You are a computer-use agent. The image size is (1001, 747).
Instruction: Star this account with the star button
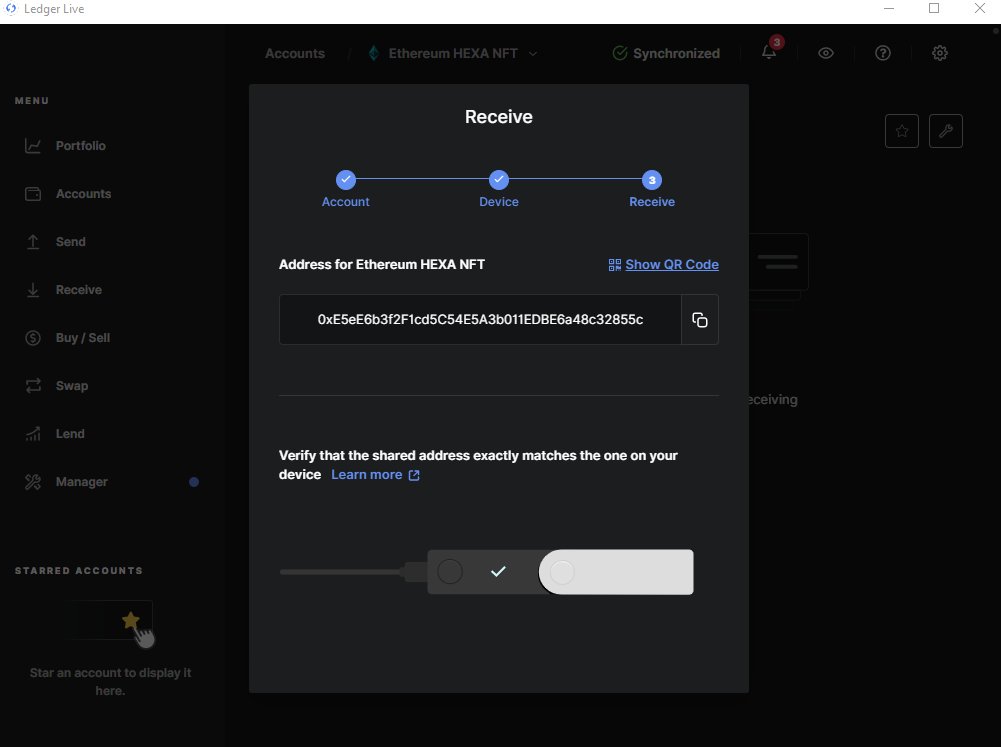(901, 131)
